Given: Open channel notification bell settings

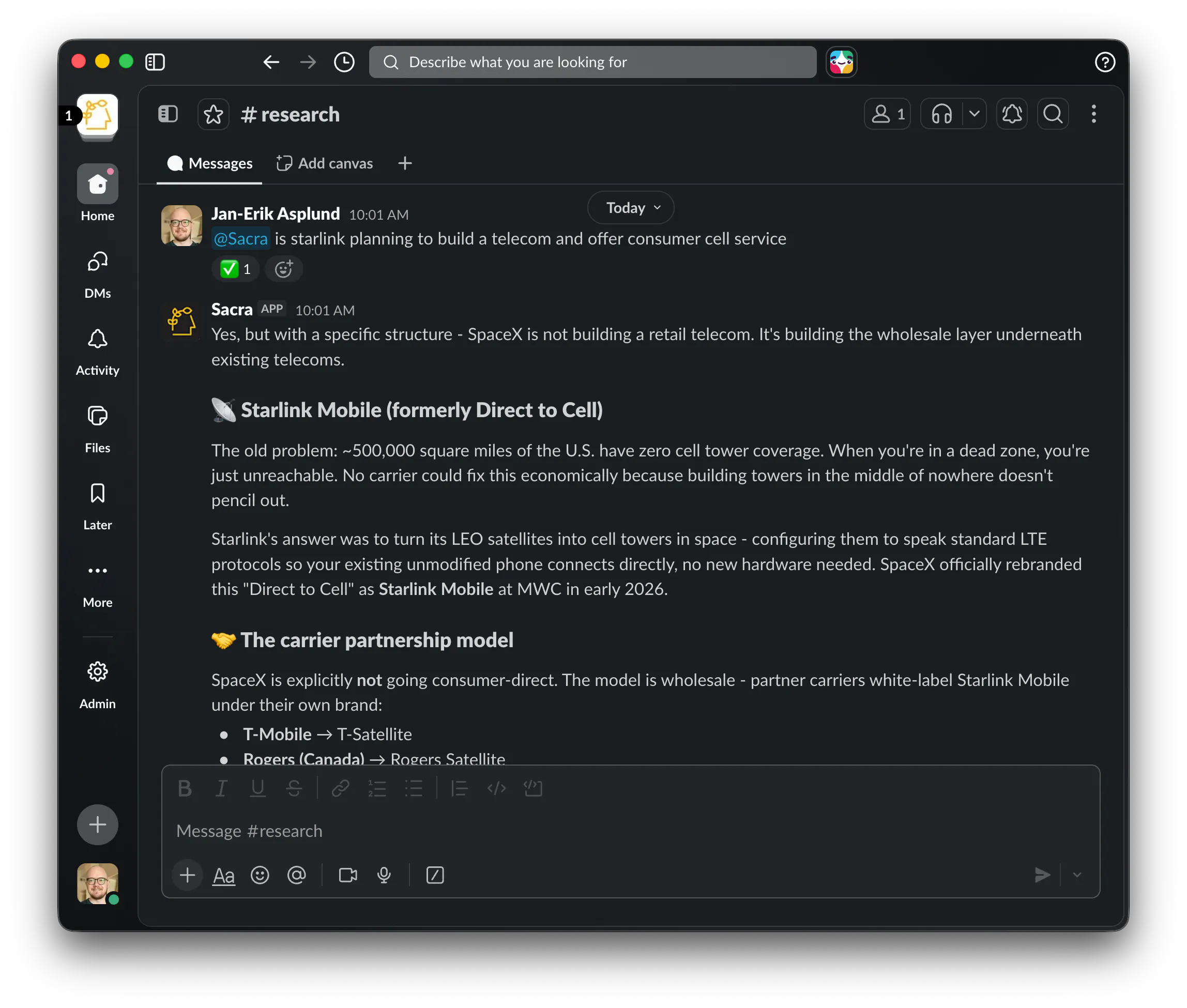Looking at the screenshot, I should [1012, 114].
